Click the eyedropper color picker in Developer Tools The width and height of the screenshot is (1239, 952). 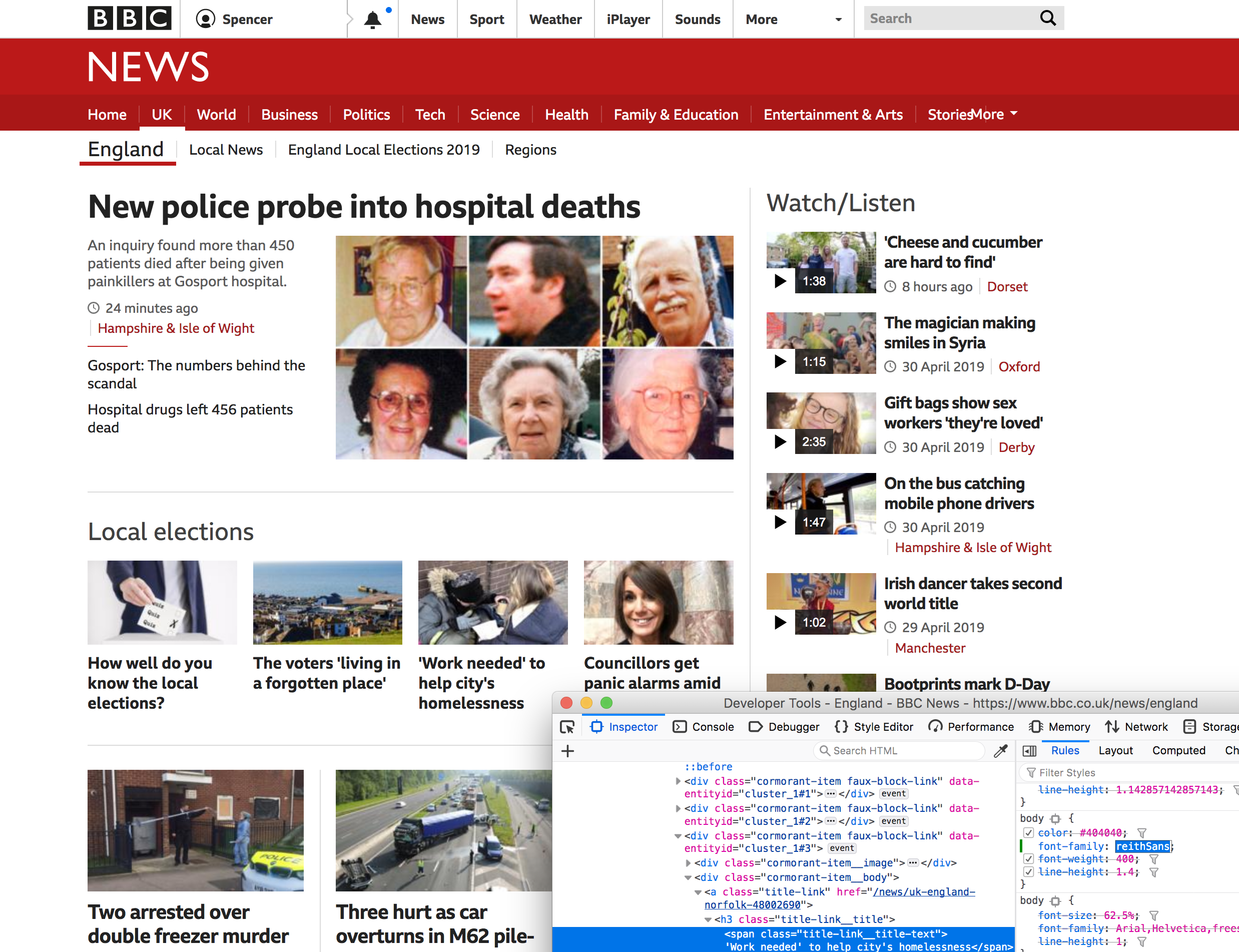[1000, 751]
